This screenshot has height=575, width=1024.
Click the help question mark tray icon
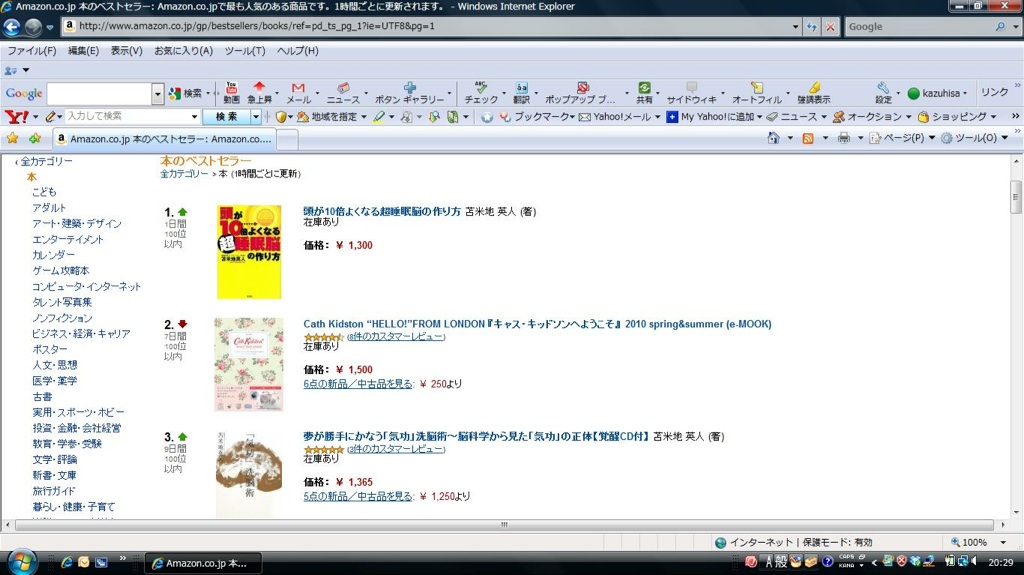tap(827, 561)
